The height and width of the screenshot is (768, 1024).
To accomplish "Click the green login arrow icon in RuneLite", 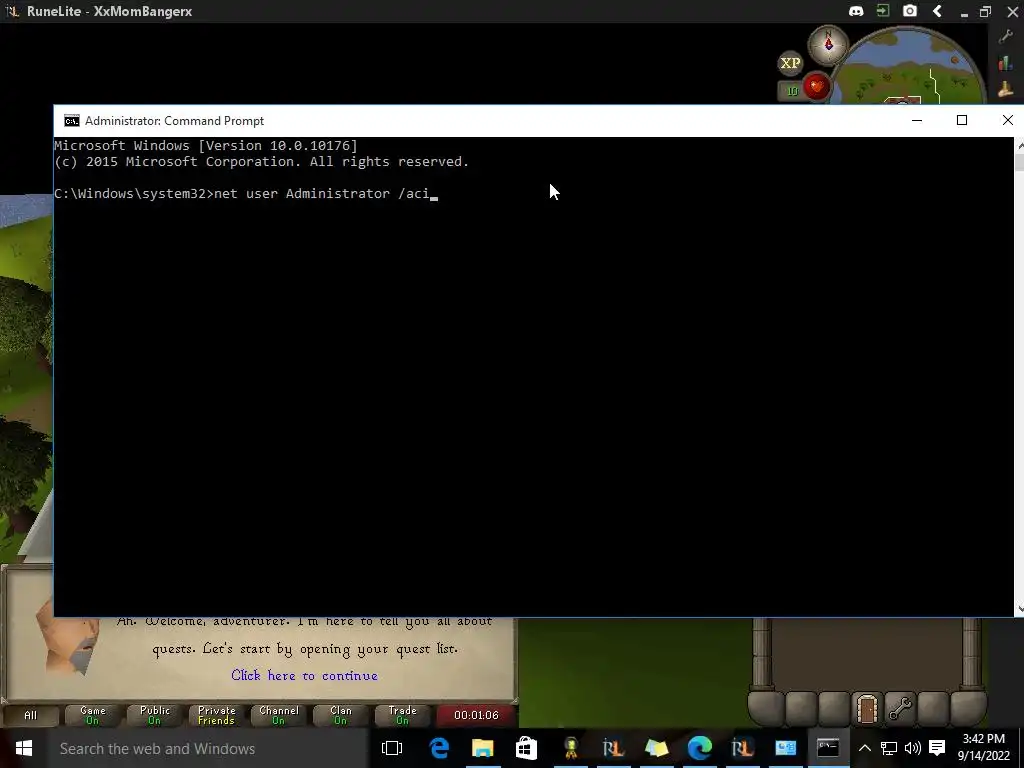I will click(883, 11).
